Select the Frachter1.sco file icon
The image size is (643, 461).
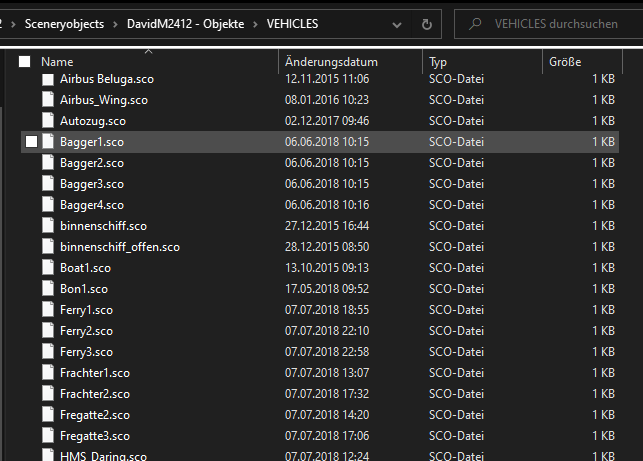[x=48, y=373]
